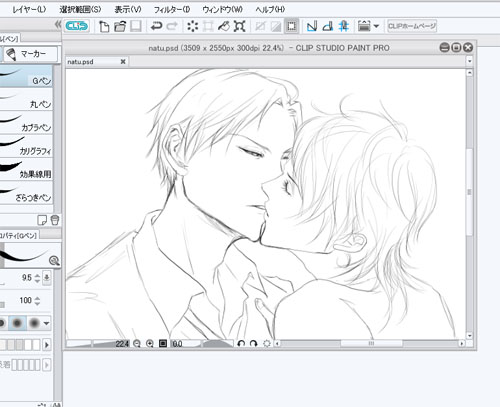Expand the clapperboard icon dropdown arrow
The width and height of the screenshot is (500, 407).
(376, 26)
